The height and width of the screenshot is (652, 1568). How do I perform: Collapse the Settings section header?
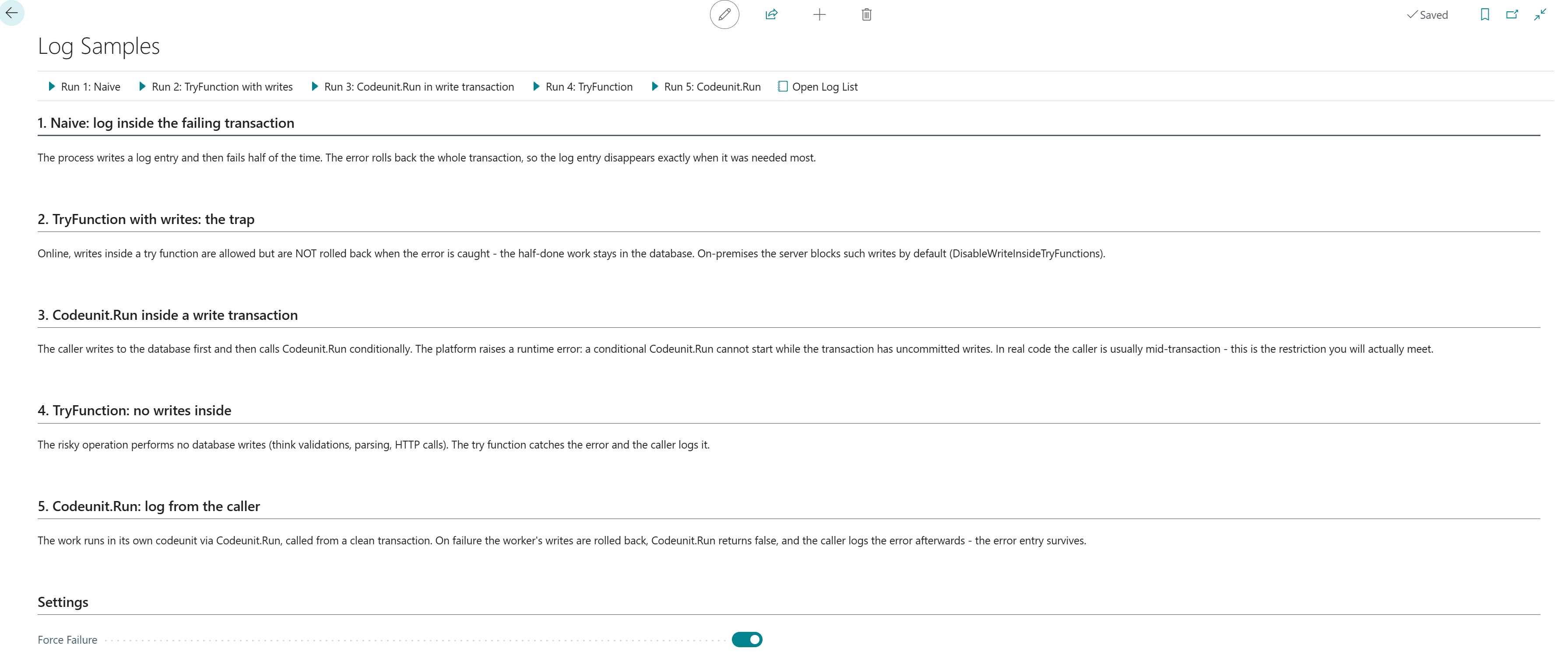(63, 602)
